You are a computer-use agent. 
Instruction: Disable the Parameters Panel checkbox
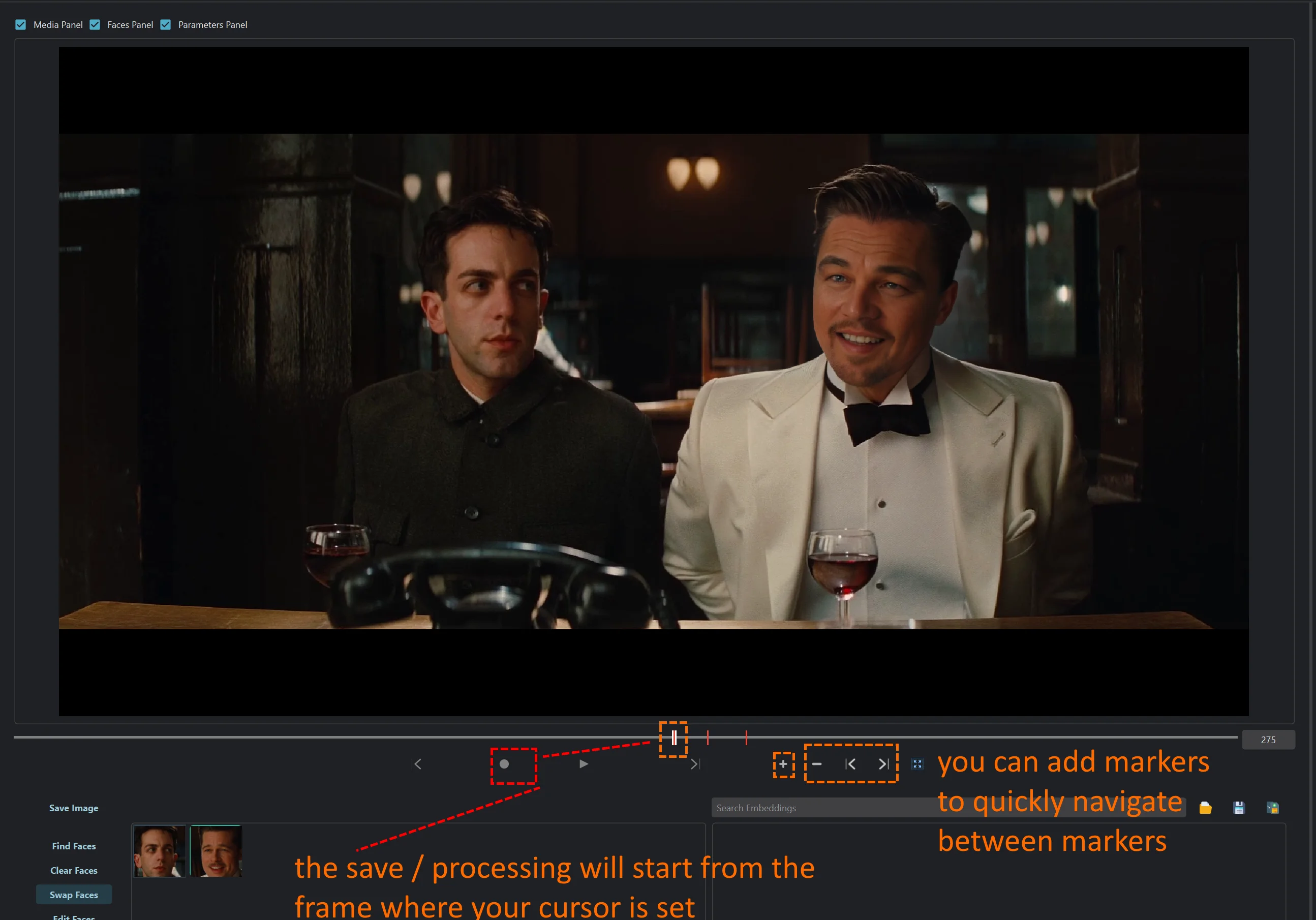(166, 24)
